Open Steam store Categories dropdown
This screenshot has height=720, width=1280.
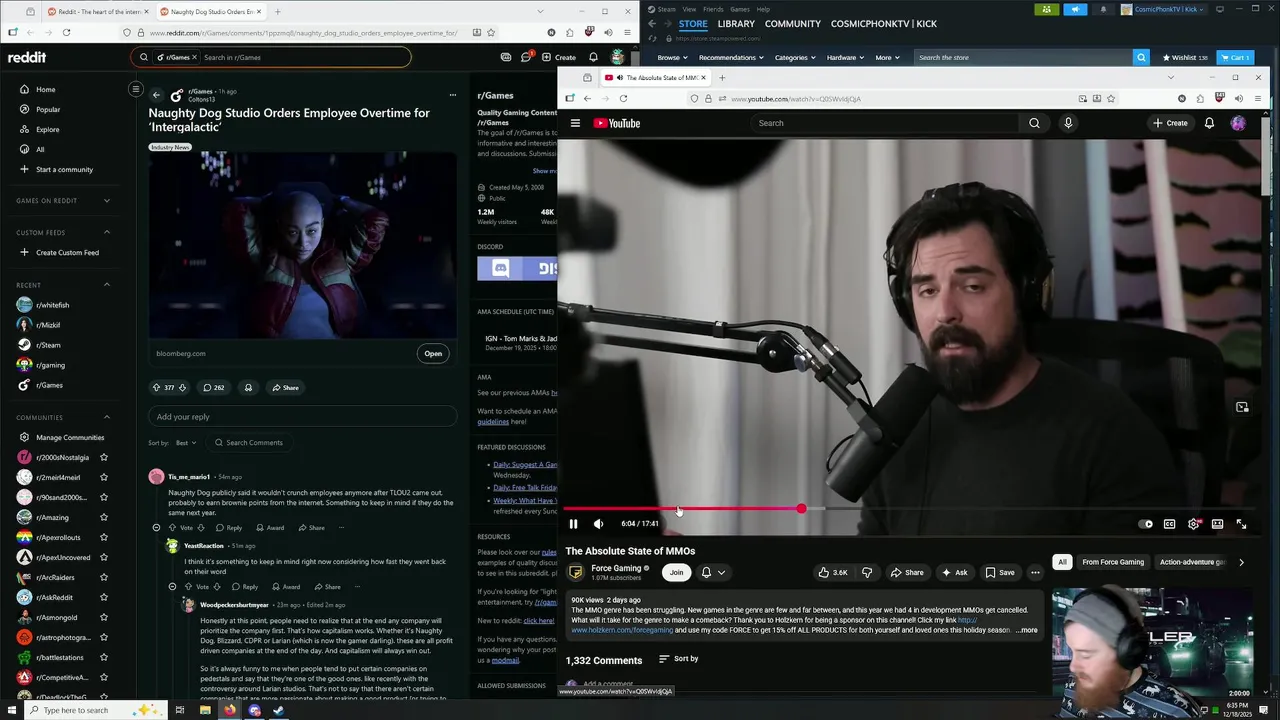(x=795, y=58)
